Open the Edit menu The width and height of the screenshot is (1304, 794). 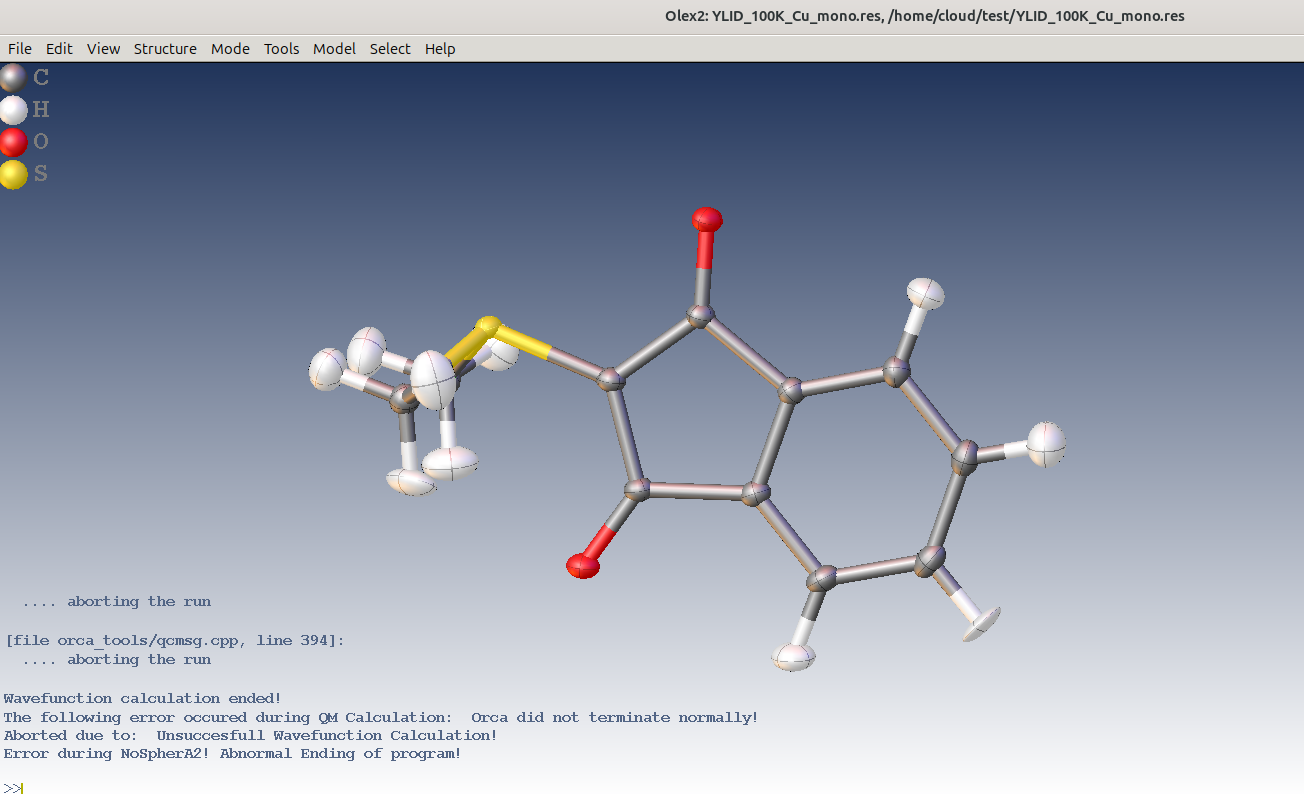point(59,49)
